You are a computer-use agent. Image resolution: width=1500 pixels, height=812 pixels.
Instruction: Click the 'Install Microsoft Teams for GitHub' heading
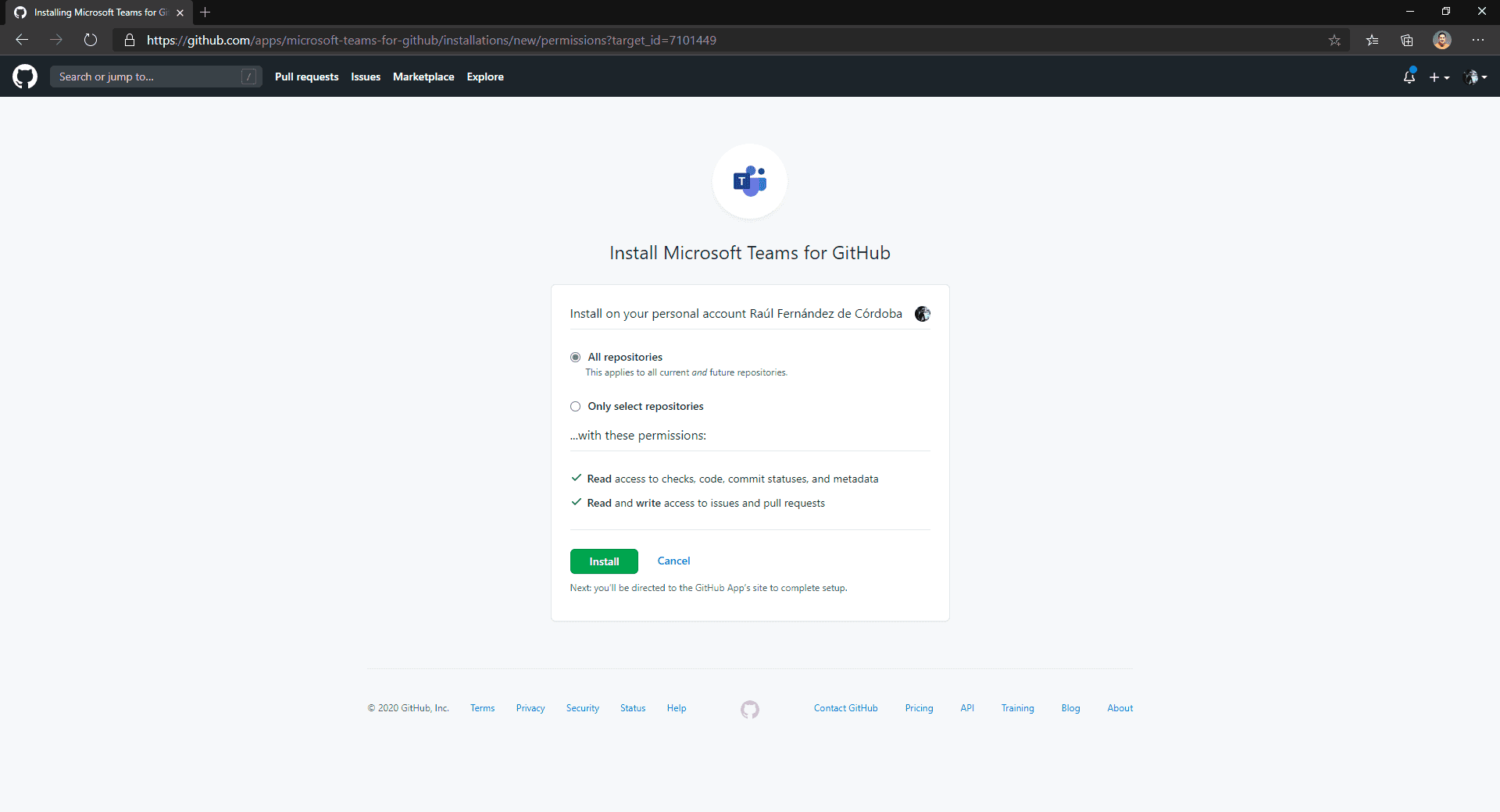pyautogui.click(x=750, y=253)
